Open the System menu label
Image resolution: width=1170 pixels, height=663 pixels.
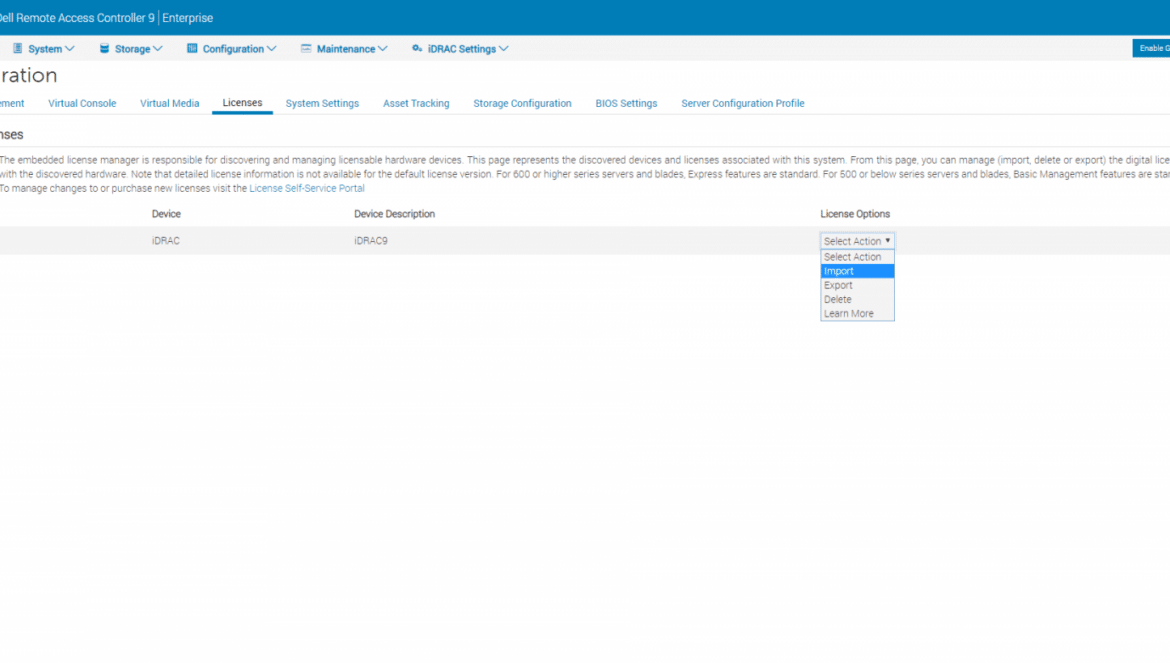[x=45, y=49]
